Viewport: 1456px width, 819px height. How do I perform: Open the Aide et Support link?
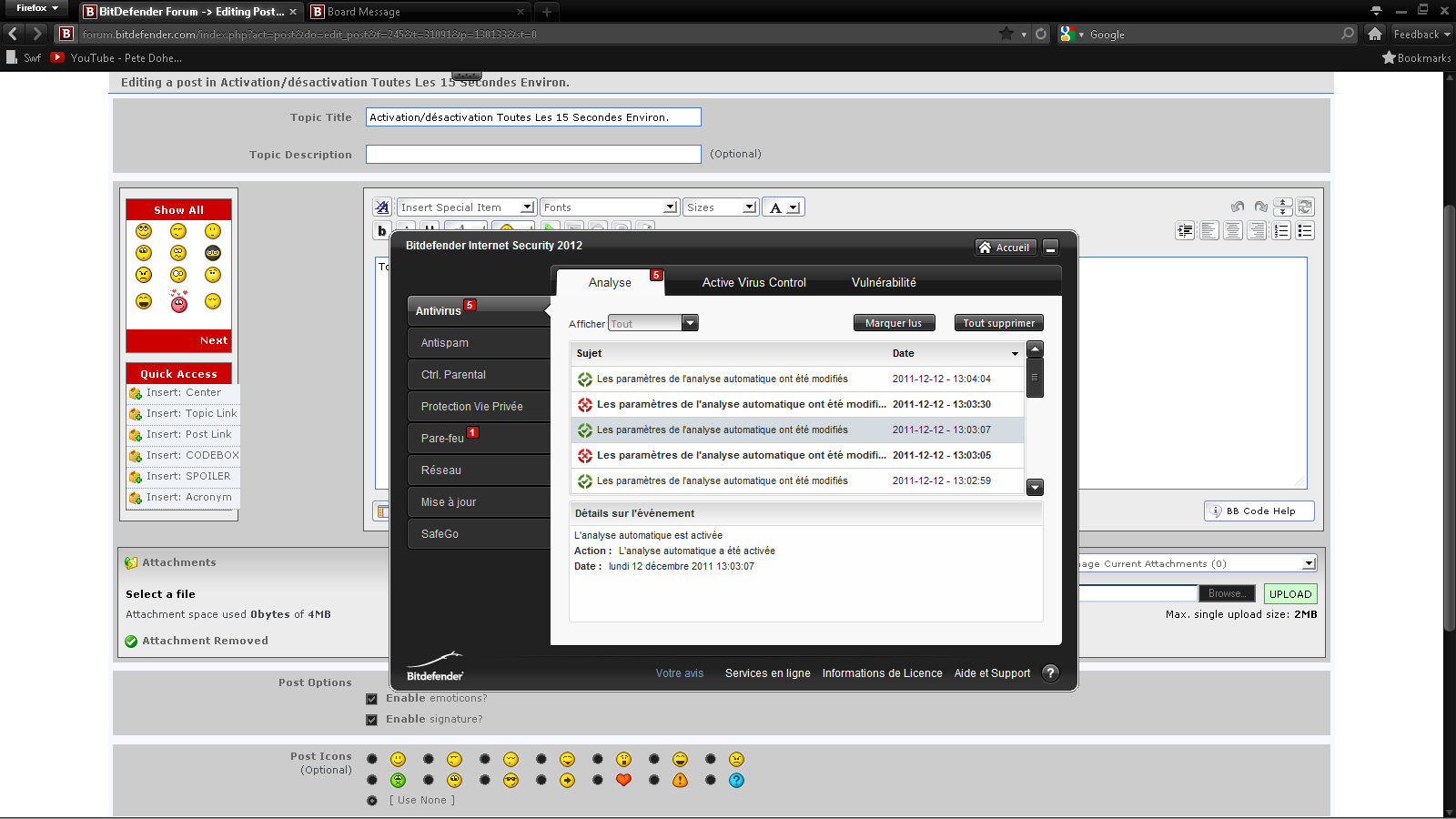point(992,673)
